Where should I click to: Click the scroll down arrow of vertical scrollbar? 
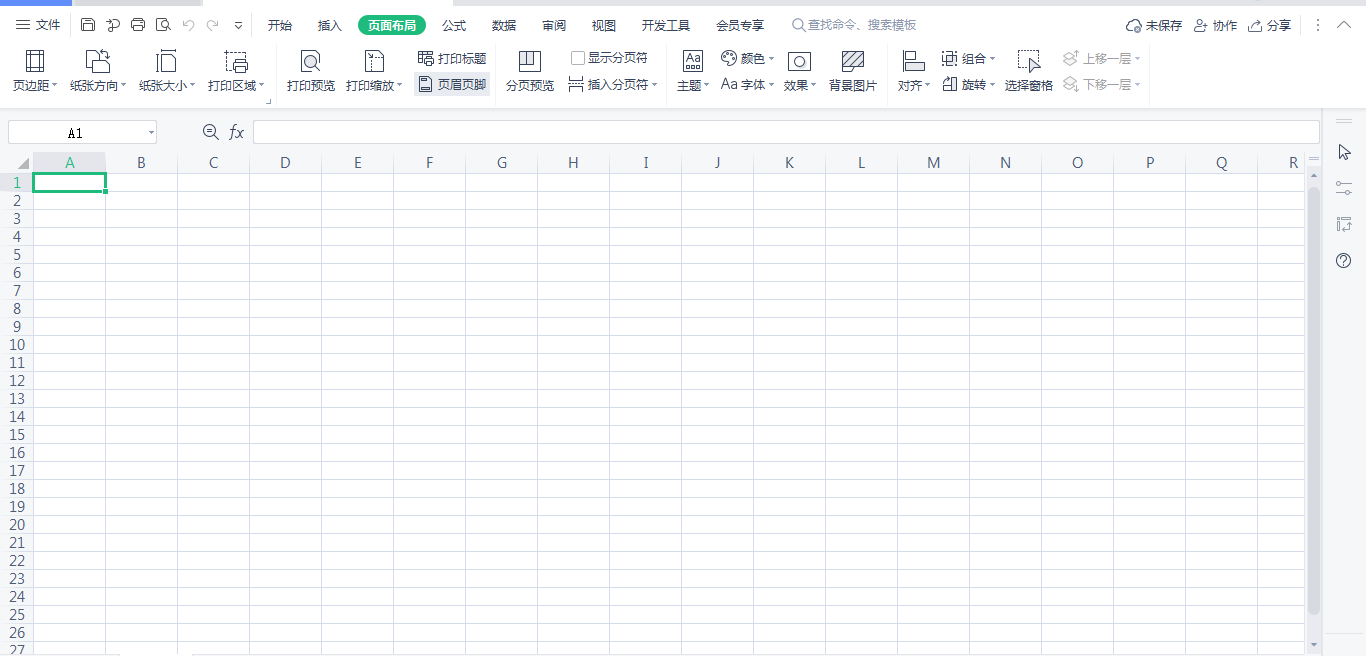[x=1314, y=646]
